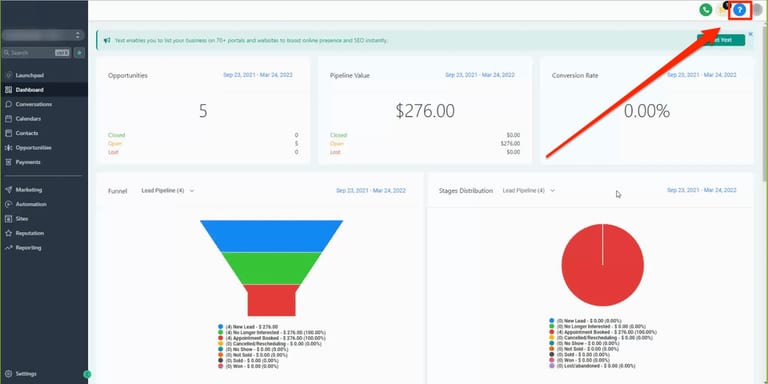Change the Funnel chart date range
Screen dimensions: 768x384
[371, 191]
